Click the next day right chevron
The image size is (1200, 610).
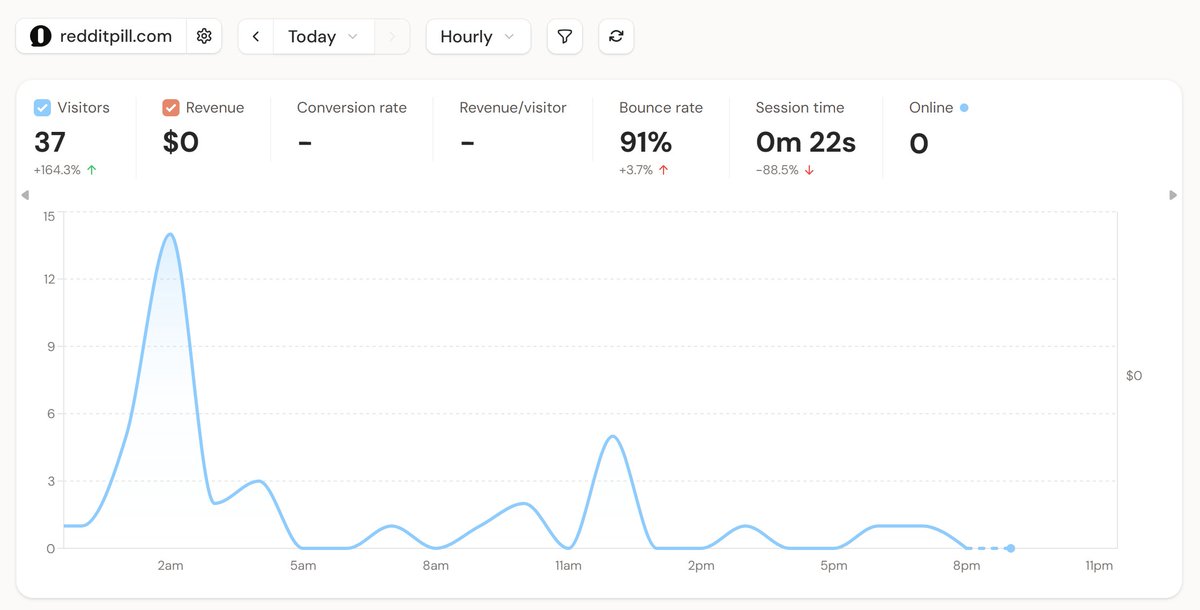click(x=392, y=36)
